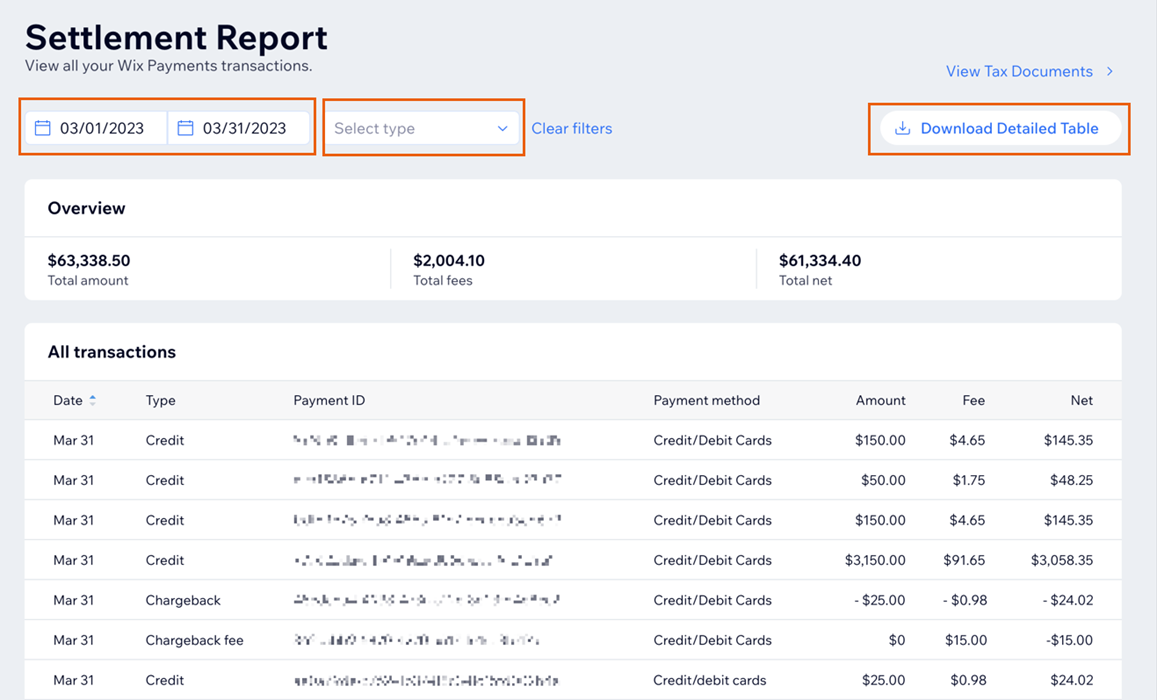This screenshot has height=700, width=1157.
Task: Click the $2,004.10 total fees value
Action: point(449,260)
